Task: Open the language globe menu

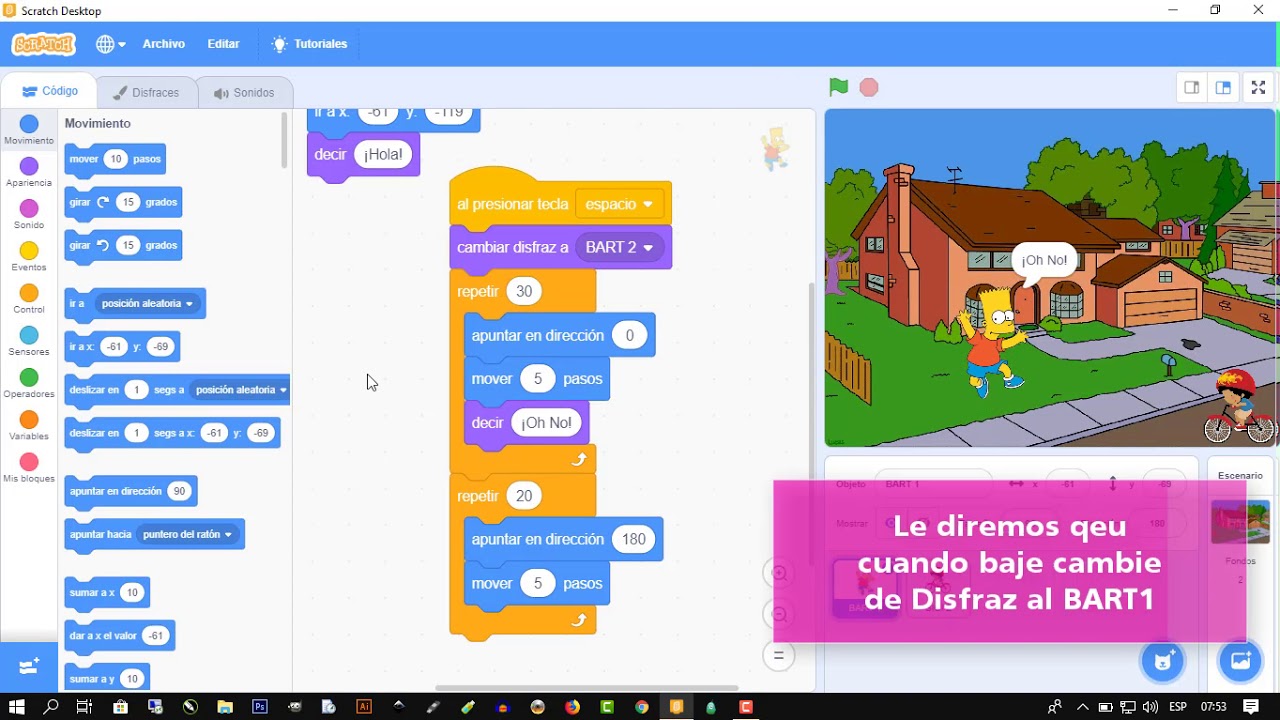Action: pyautogui.click(x=110, y=44)
